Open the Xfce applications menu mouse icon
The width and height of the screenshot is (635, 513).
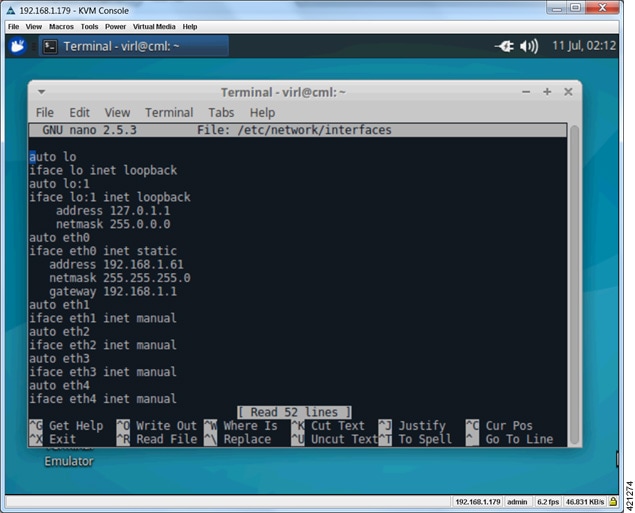pyautogui.click(x=17, y=46)
